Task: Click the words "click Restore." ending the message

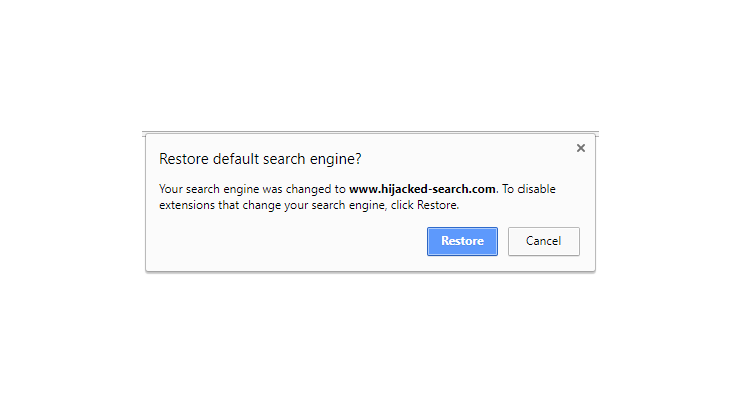Action: point(424,205)
